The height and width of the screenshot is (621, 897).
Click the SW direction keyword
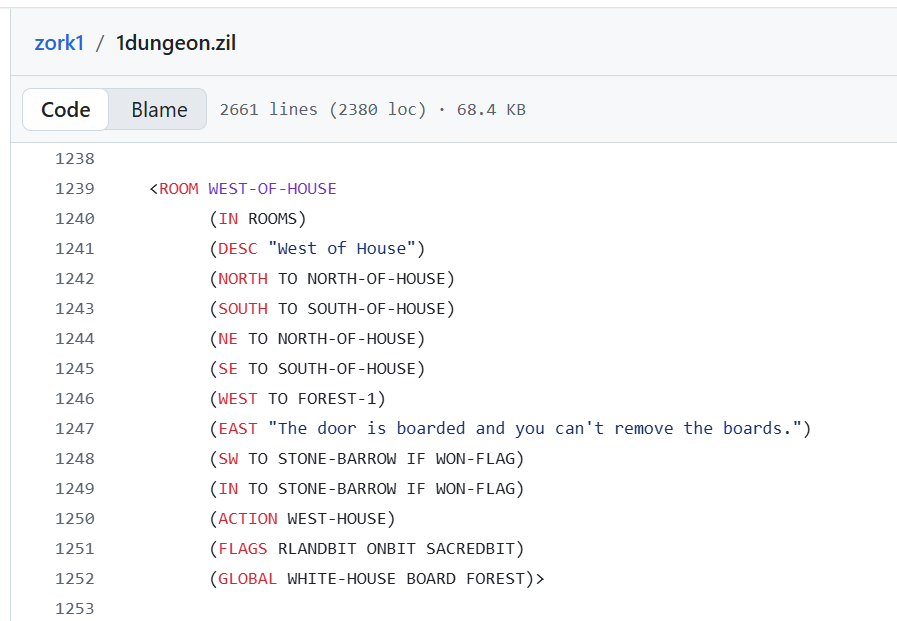click(x=228, y=459)
